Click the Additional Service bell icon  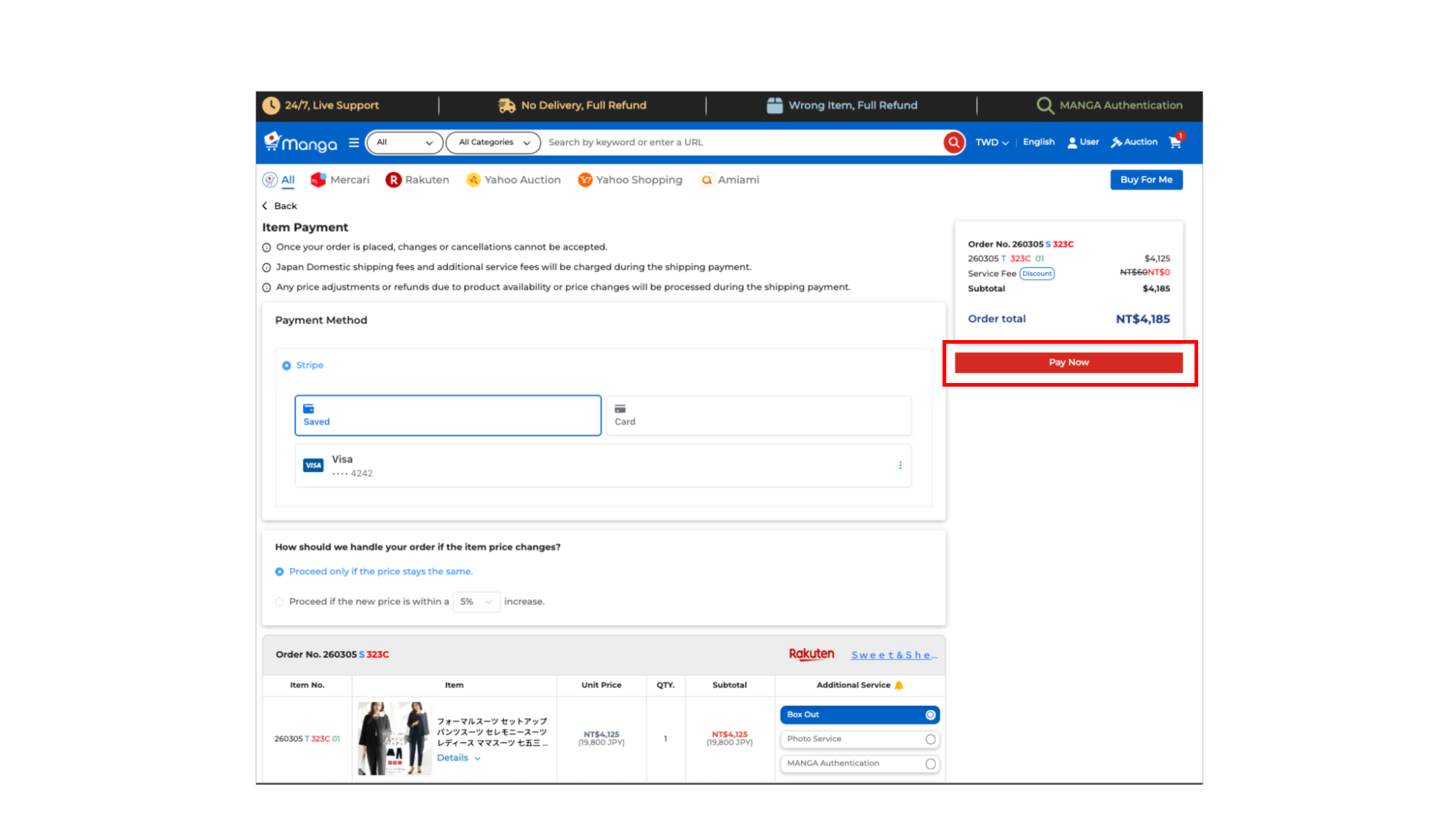point(899,685)
